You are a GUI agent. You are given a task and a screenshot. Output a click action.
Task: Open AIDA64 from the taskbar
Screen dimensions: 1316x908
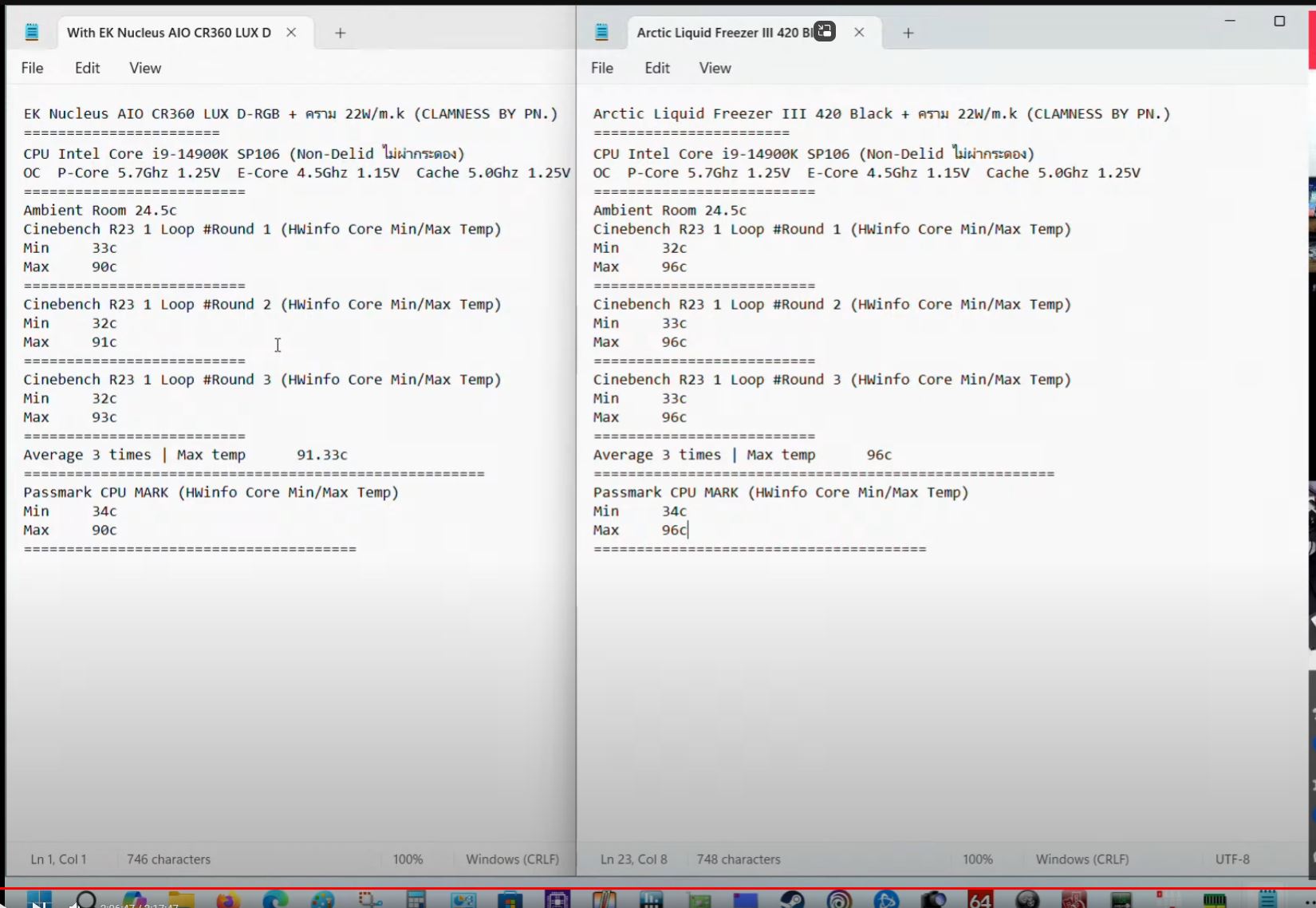(x=980, y=901)
